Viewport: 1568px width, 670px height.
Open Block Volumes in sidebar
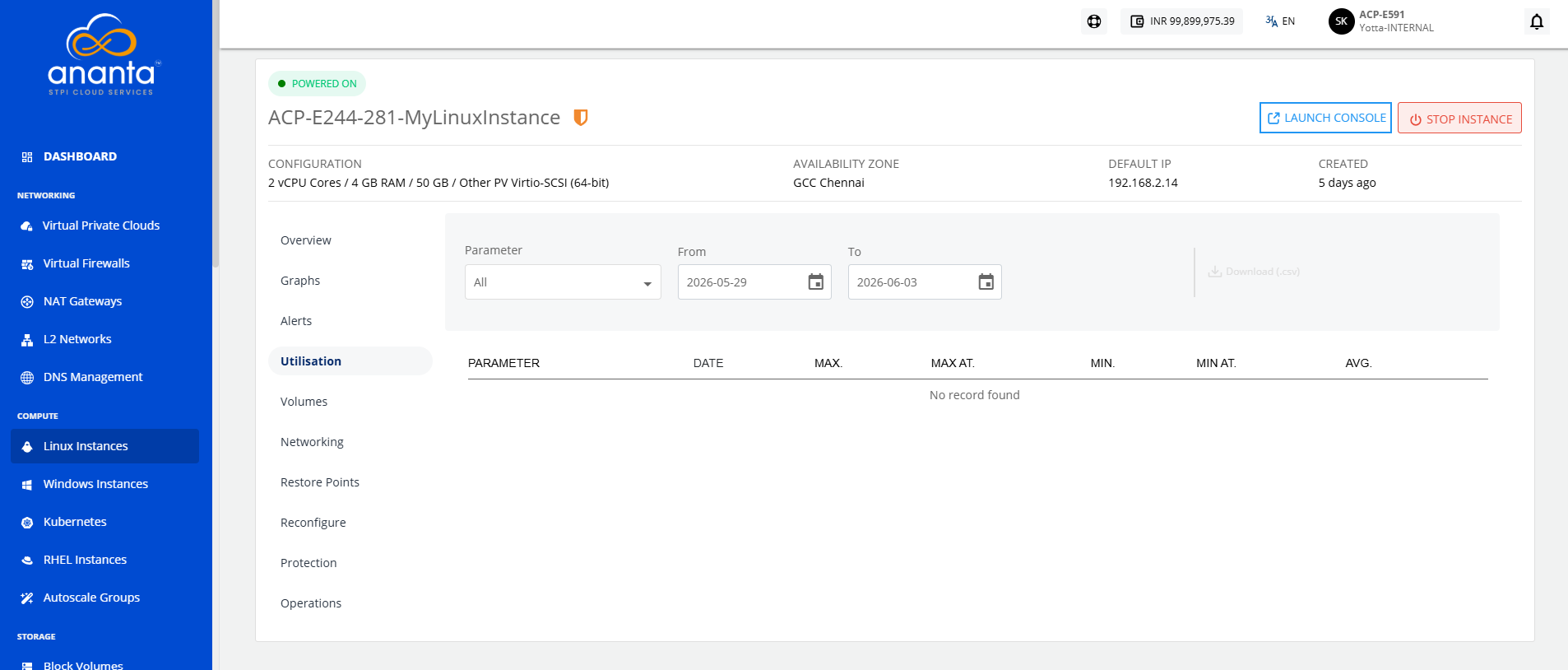click(x=83, y=663)
